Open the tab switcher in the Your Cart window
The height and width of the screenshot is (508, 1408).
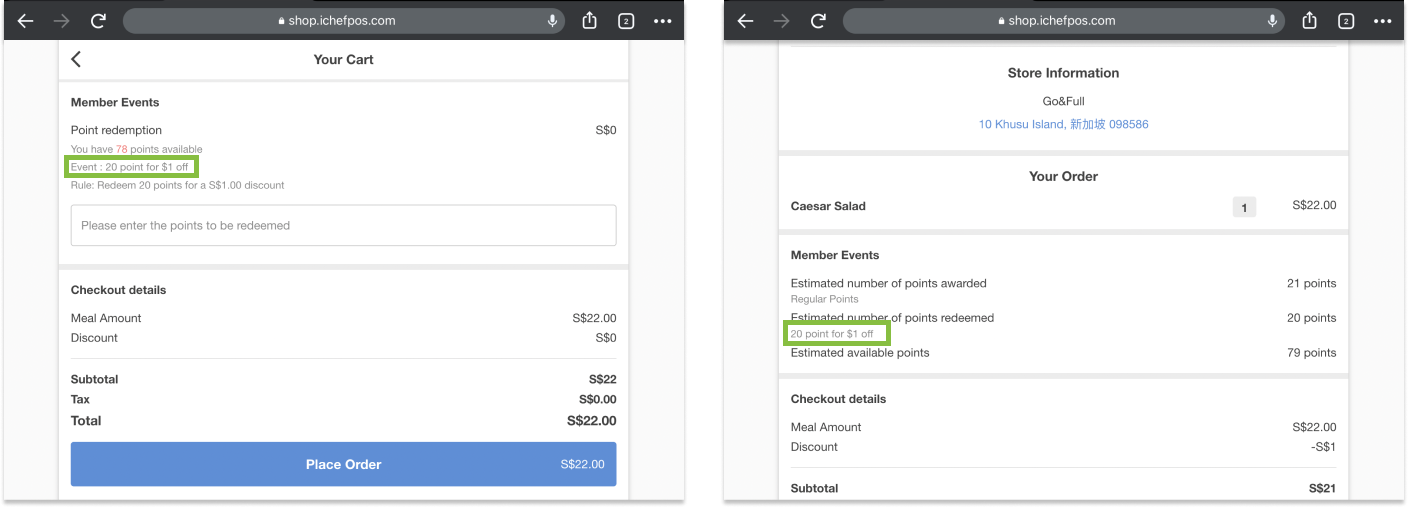tap(626, 21)
